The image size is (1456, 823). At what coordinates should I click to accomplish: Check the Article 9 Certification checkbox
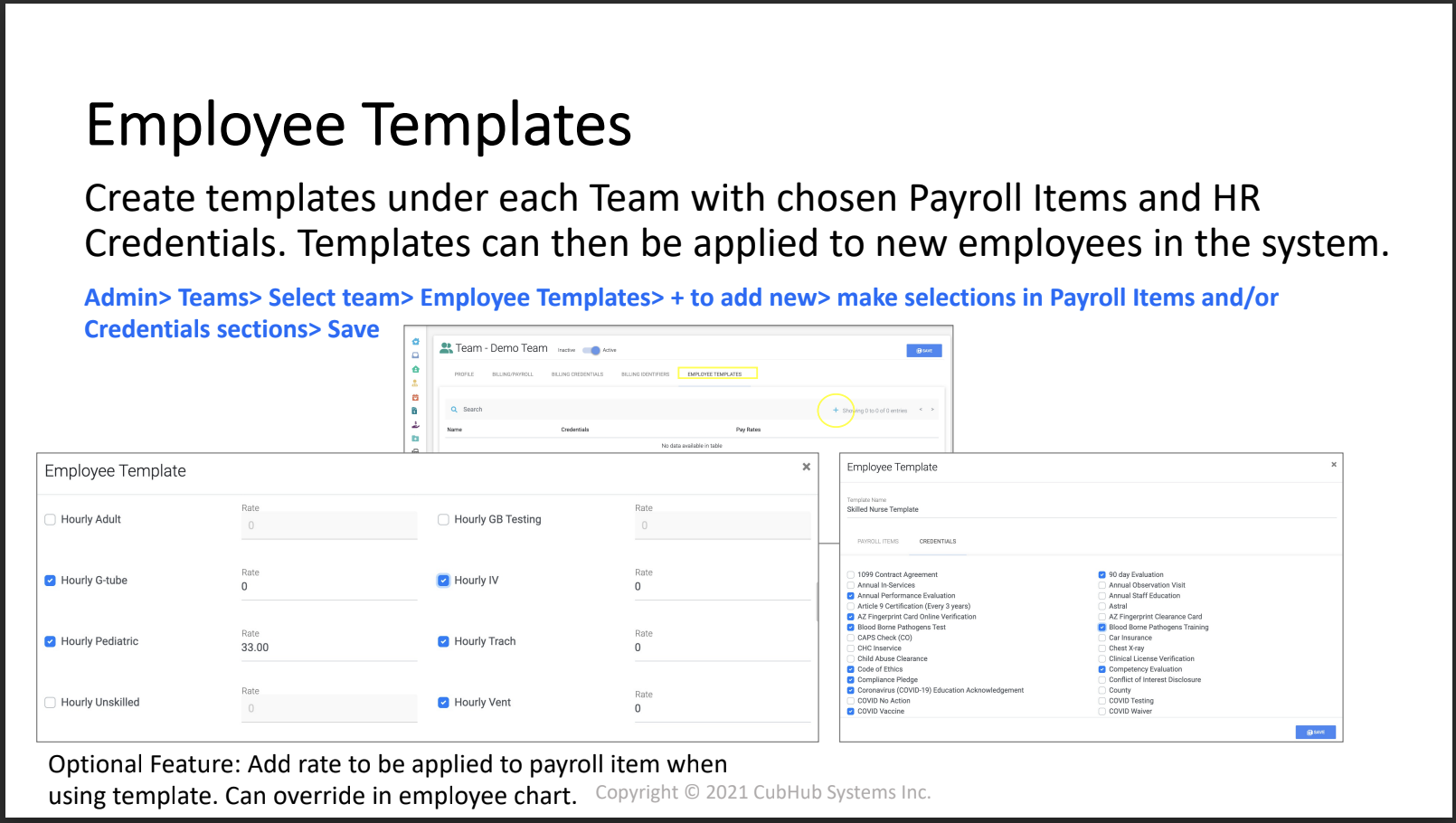coord(851,606)
